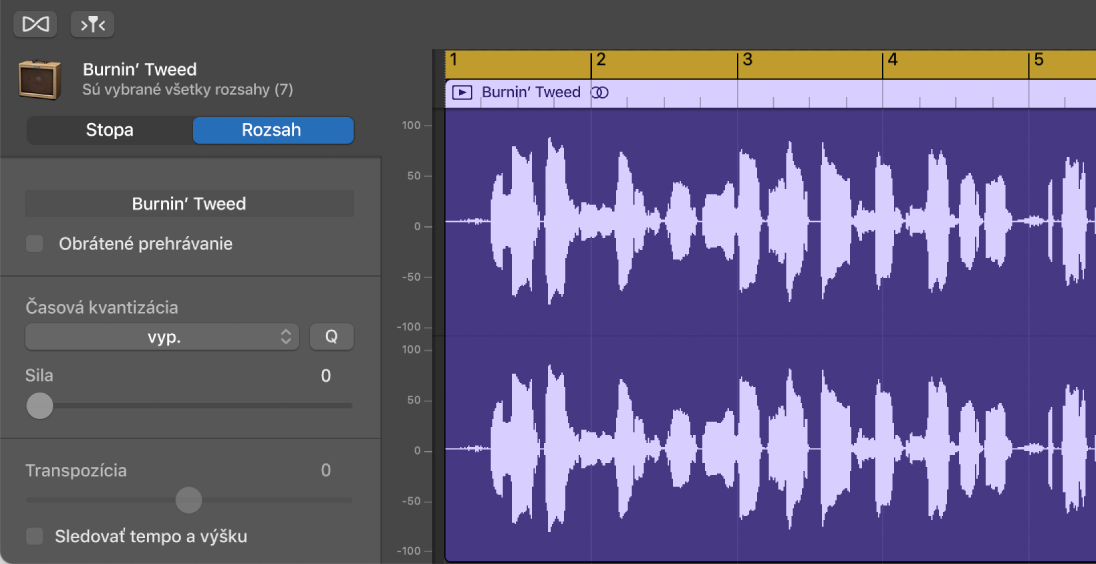Select the Rozsah tab

point(272,131)
